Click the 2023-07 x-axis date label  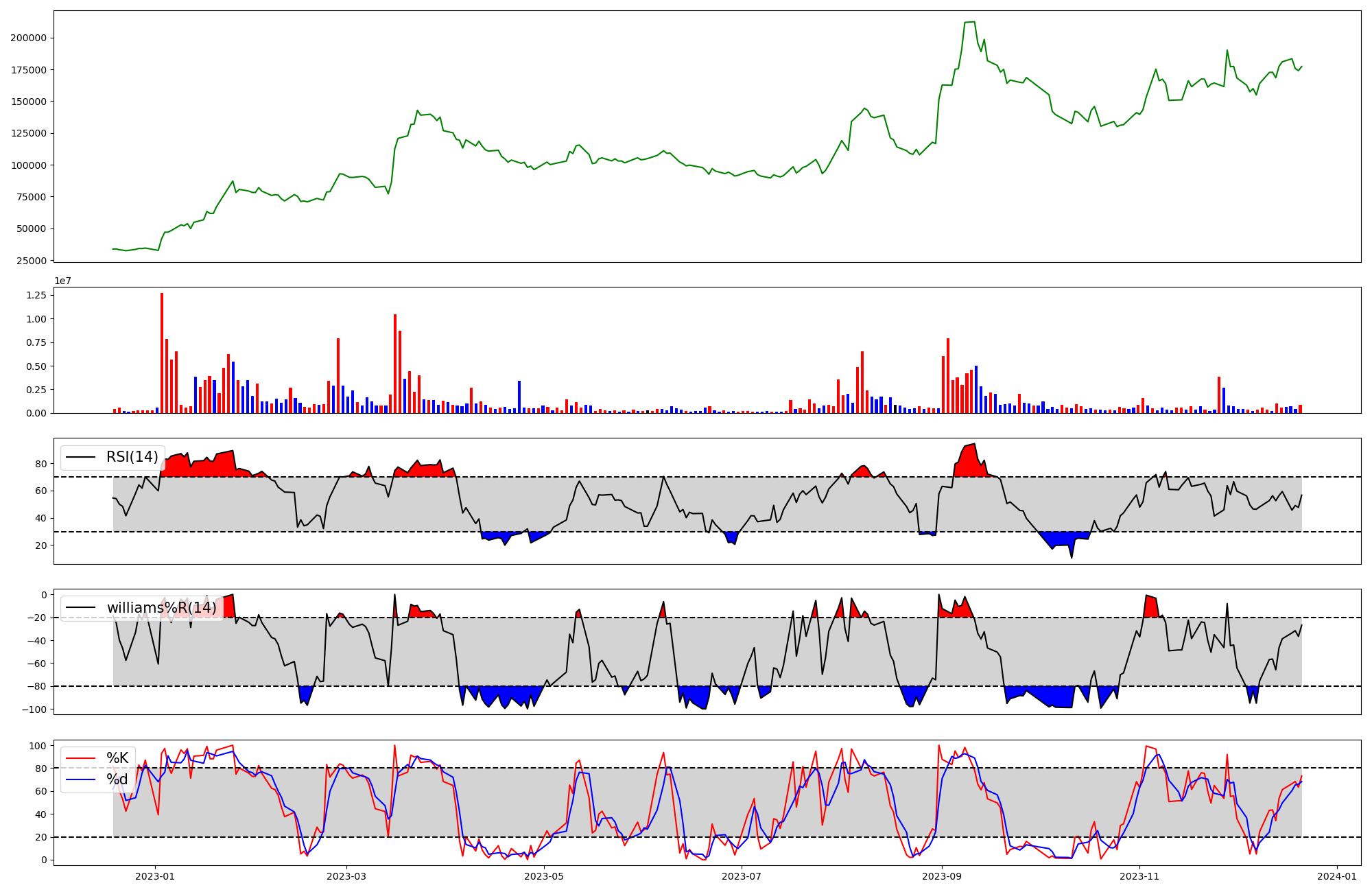pyautogui.click(x=742, y=876)
